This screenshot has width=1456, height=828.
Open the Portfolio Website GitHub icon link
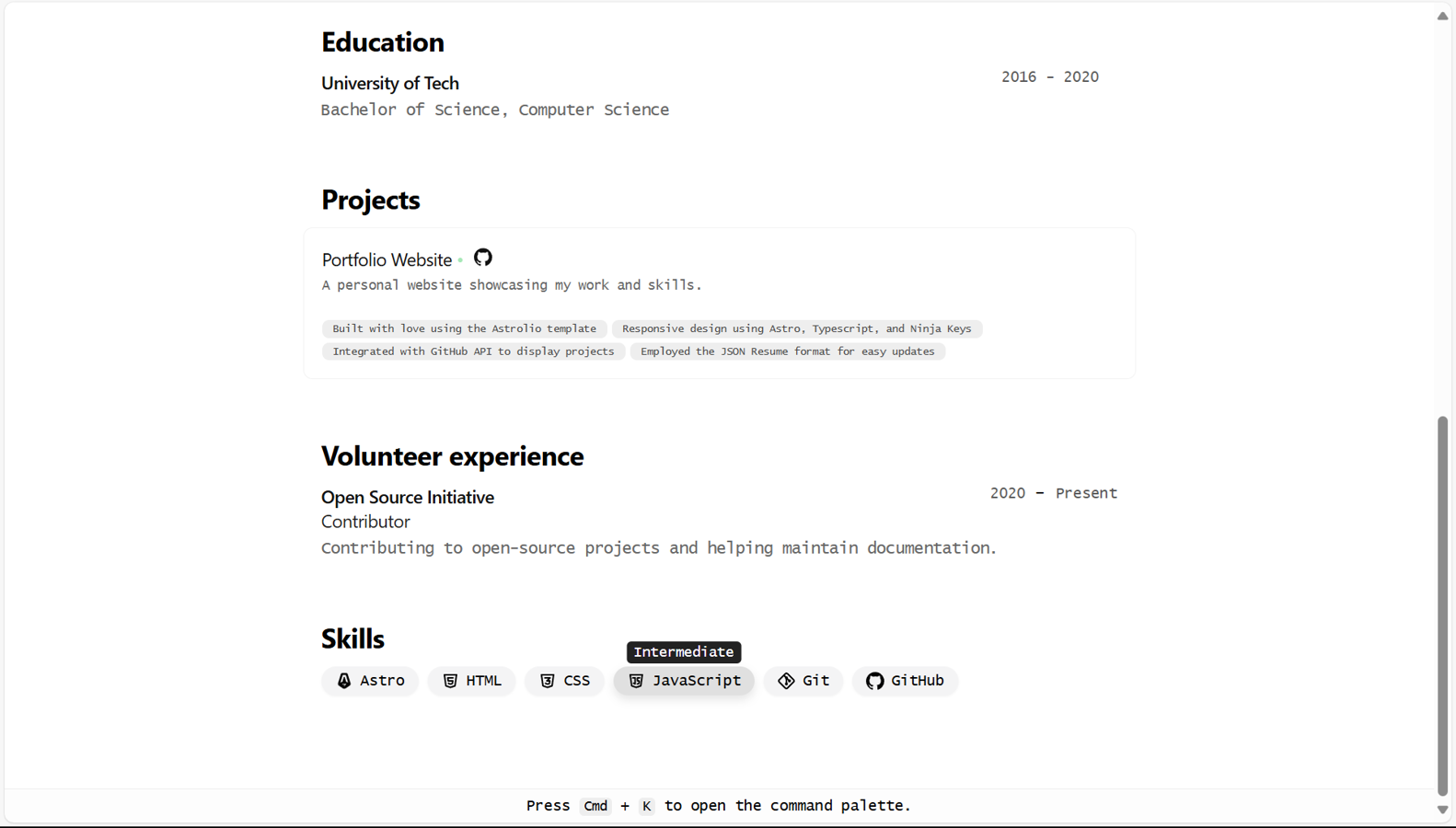pyautogui.click(x=483, y=258)
